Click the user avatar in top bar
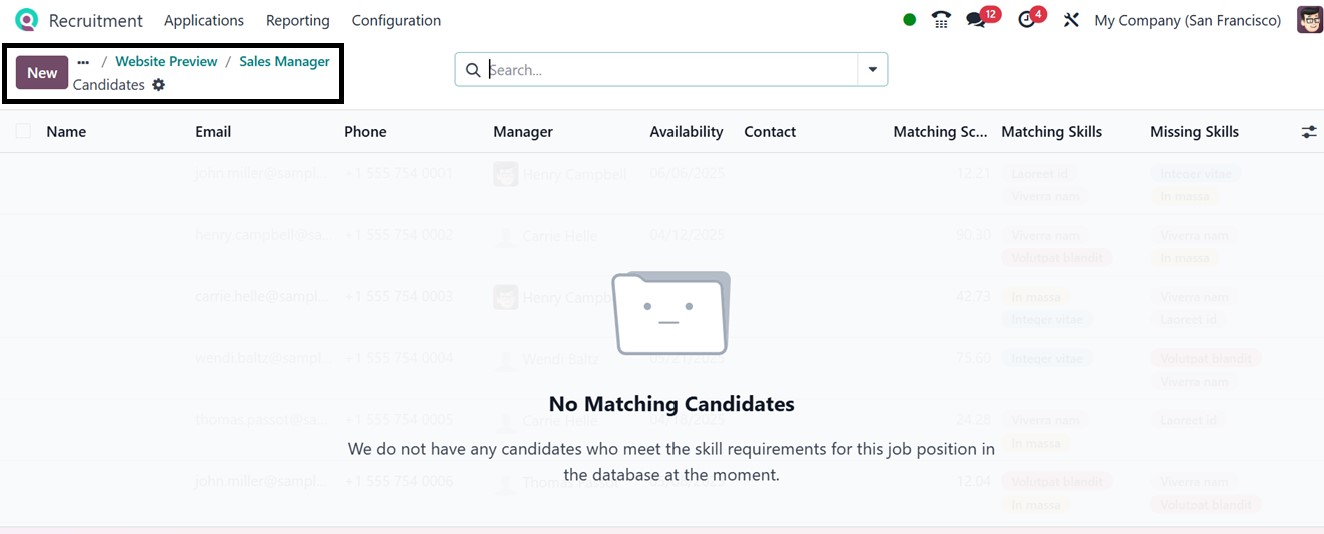1324x534 pixels. [x=1309, y=20]
